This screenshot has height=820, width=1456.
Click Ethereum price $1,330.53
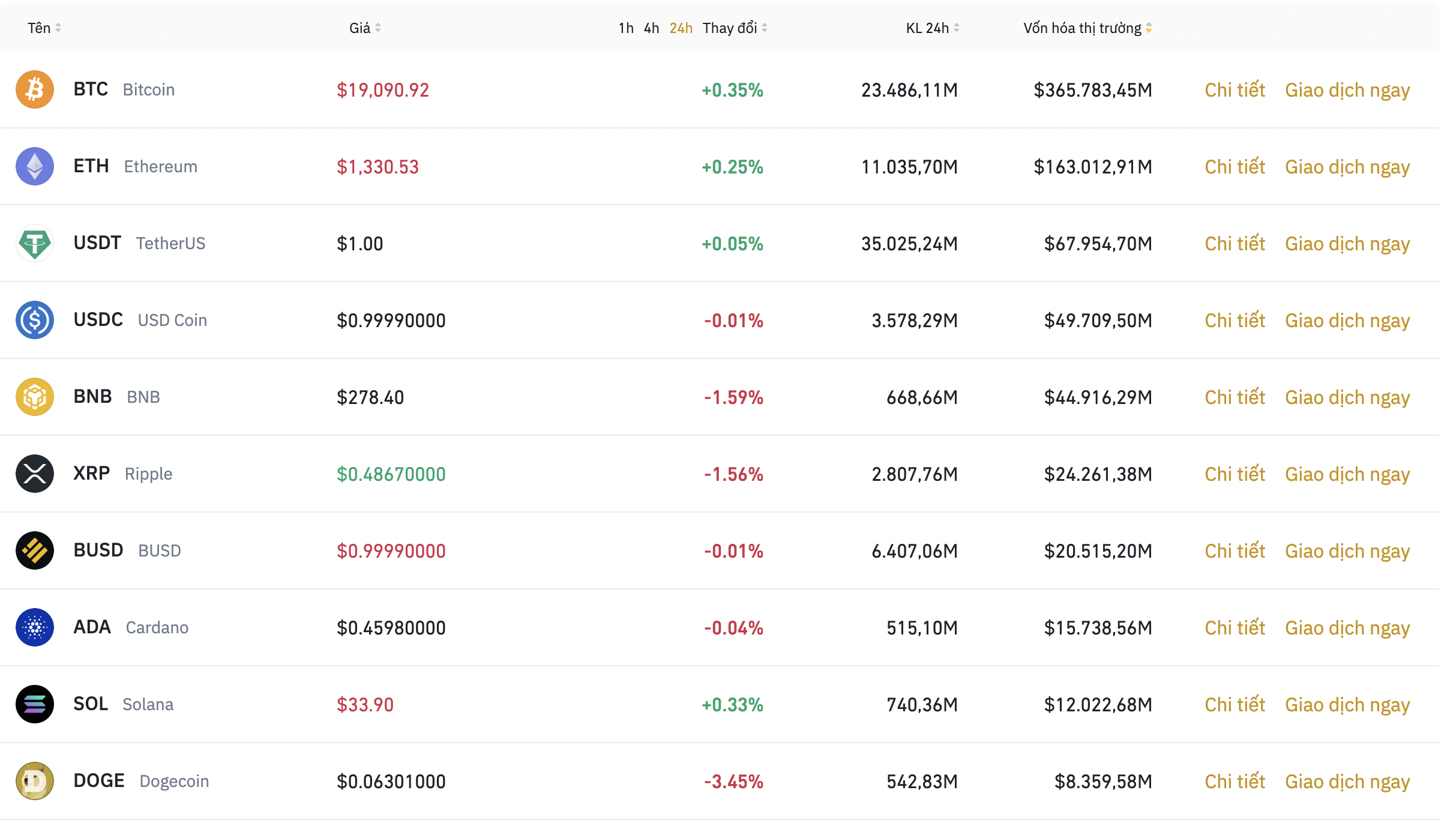click(x=378, y=167)
